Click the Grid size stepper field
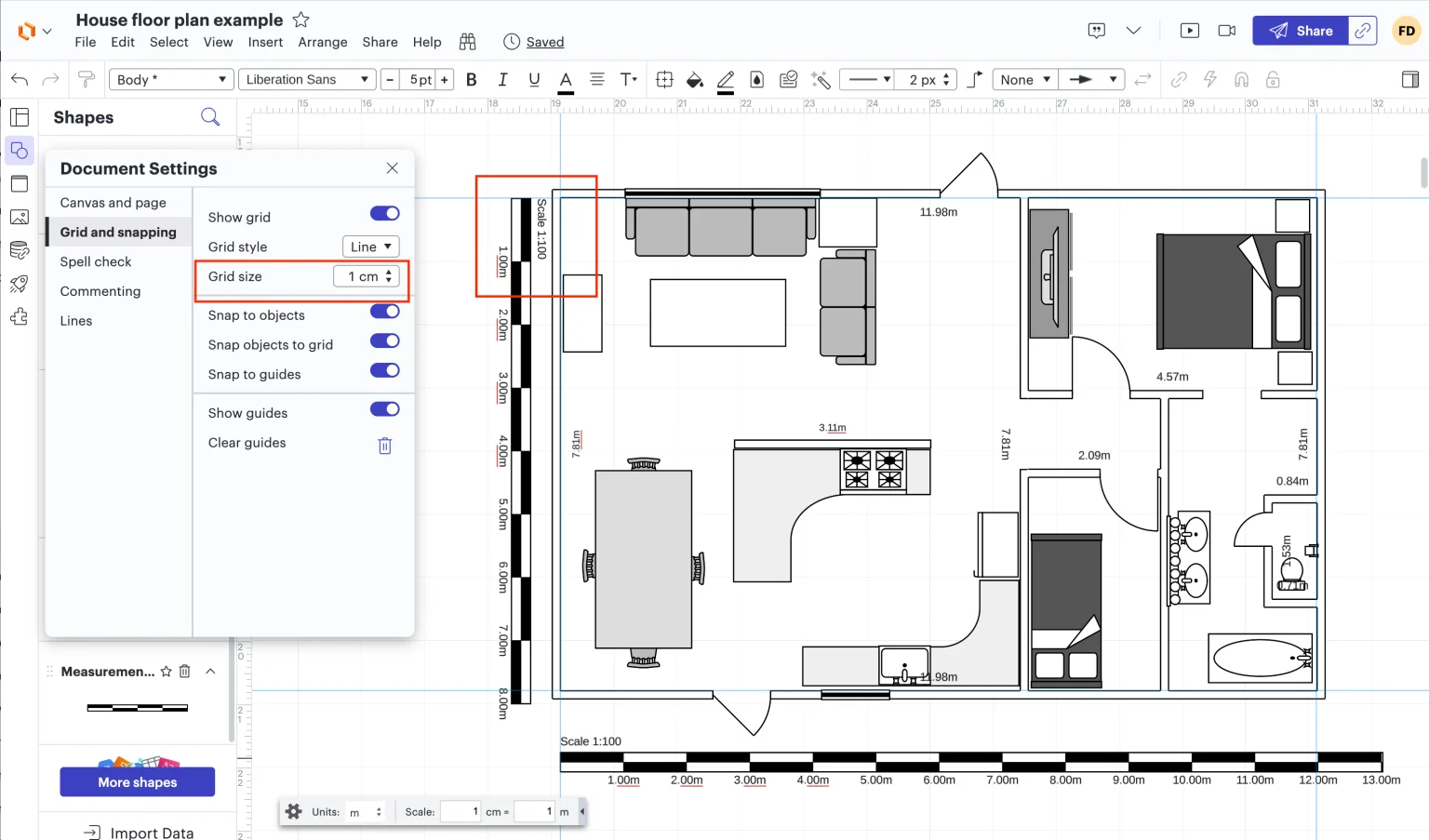The image size is (1429, 840). [x=367, y=276]
